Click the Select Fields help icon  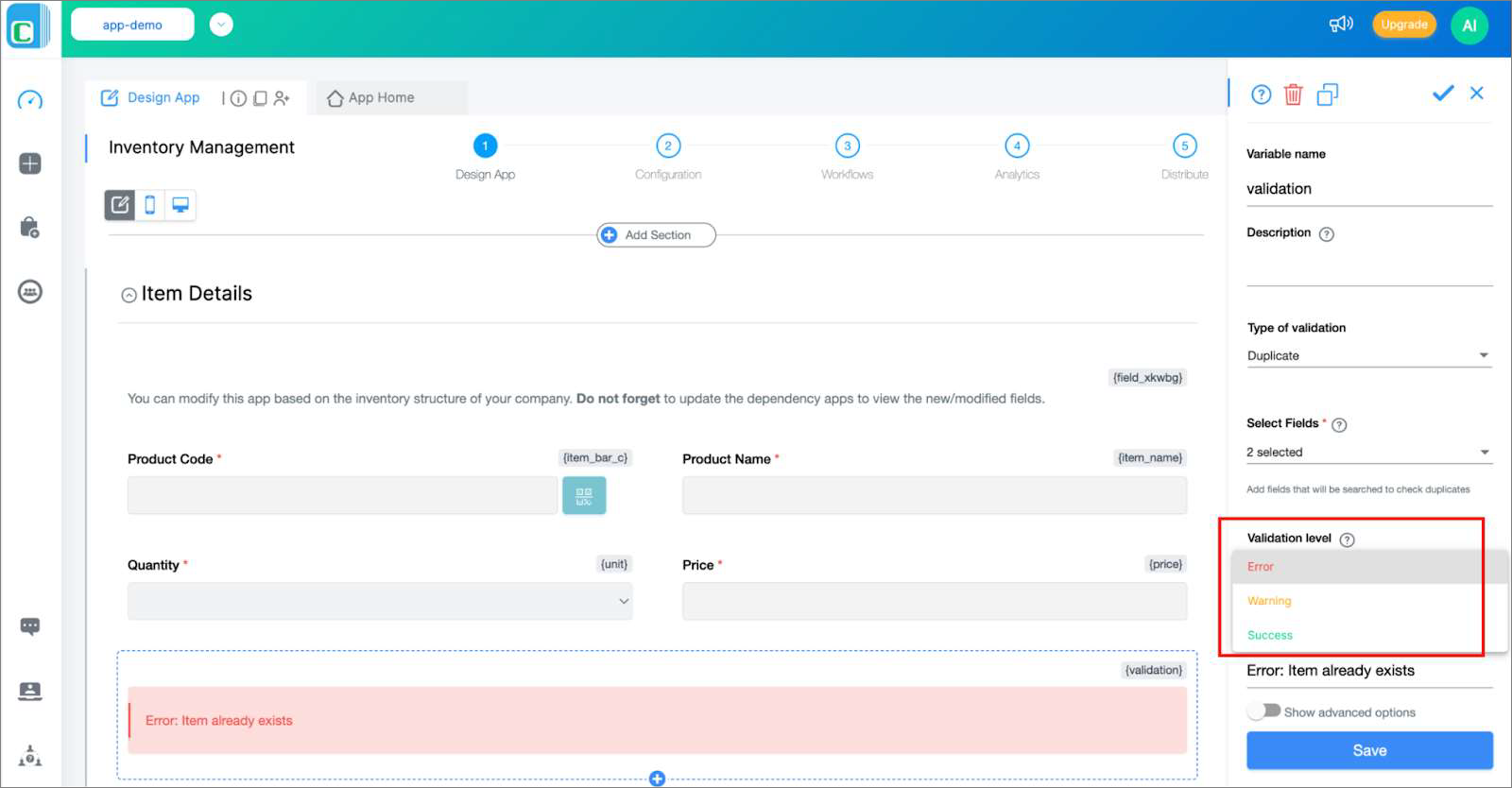[x=1339, y=425]
